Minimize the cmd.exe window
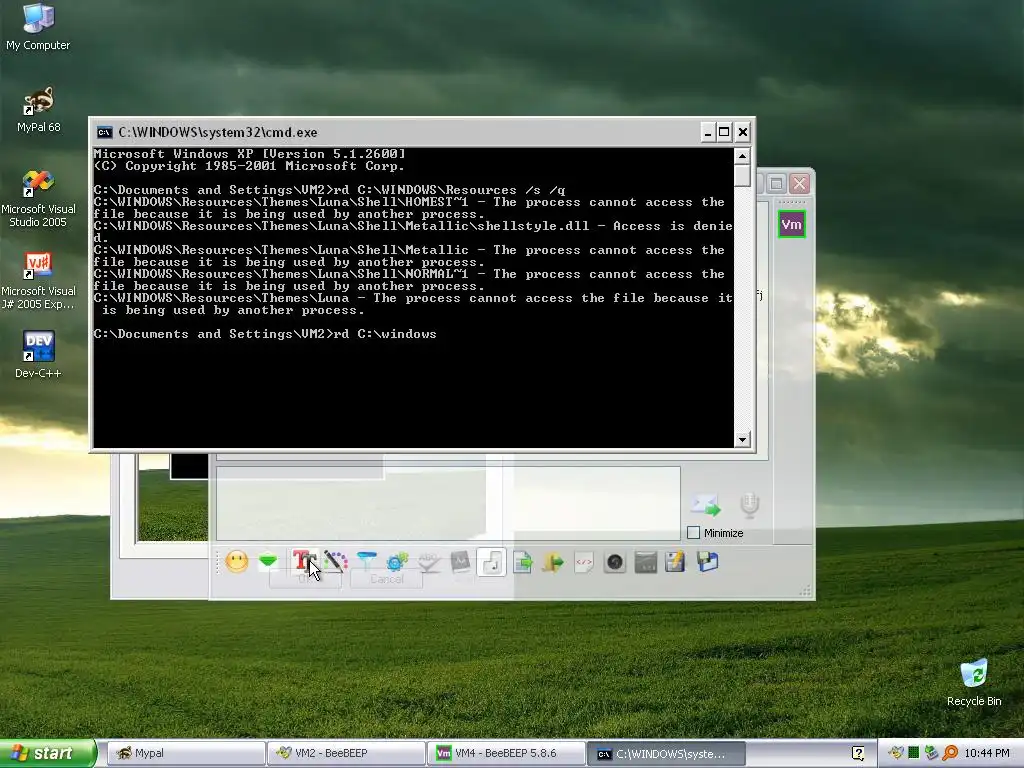 point(708,133)
